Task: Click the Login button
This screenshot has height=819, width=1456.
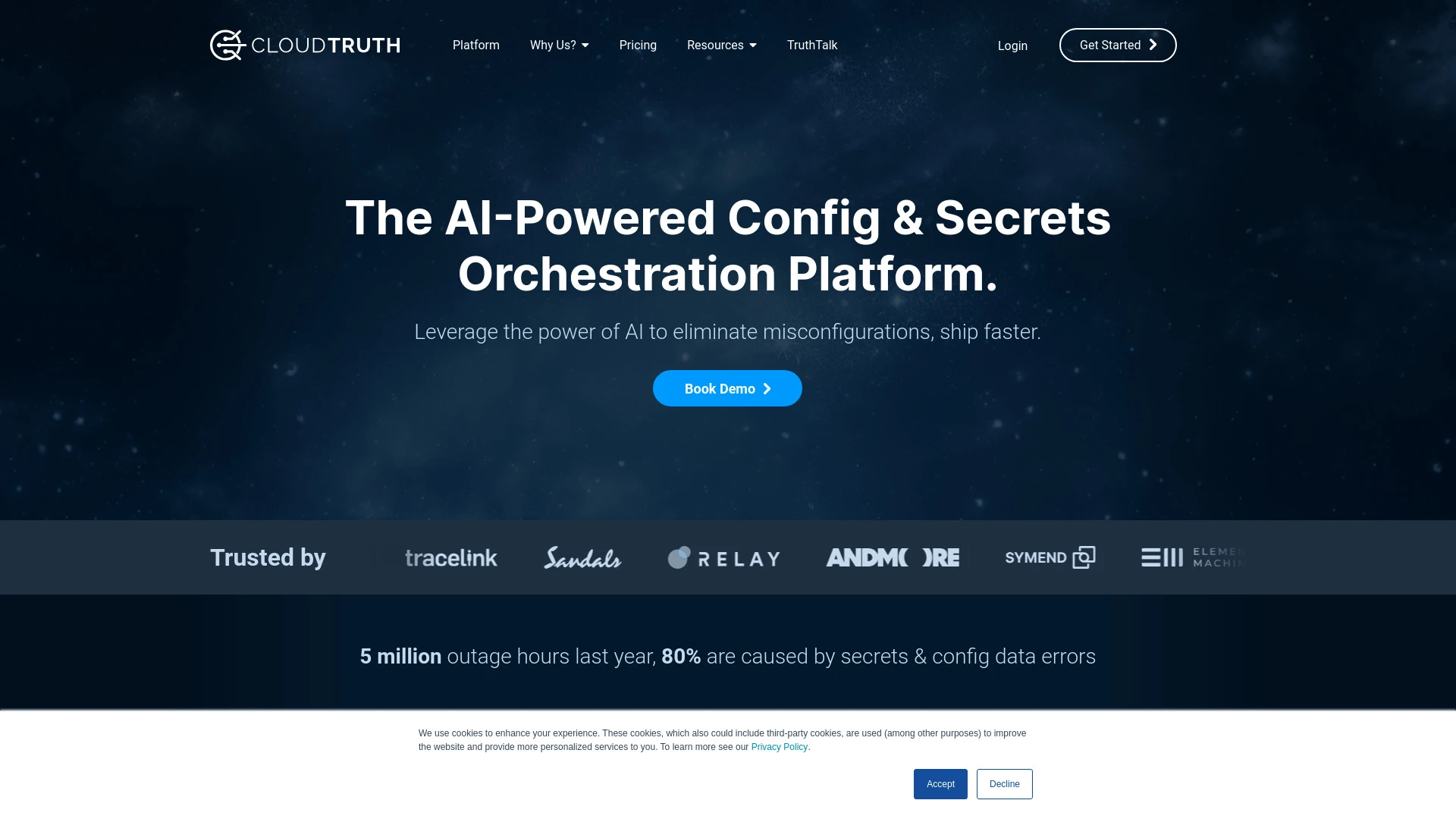Action: point(1013,45)
